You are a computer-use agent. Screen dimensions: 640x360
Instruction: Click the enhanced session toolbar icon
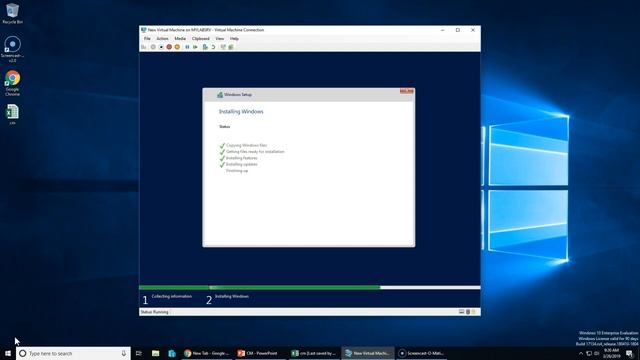223,47
